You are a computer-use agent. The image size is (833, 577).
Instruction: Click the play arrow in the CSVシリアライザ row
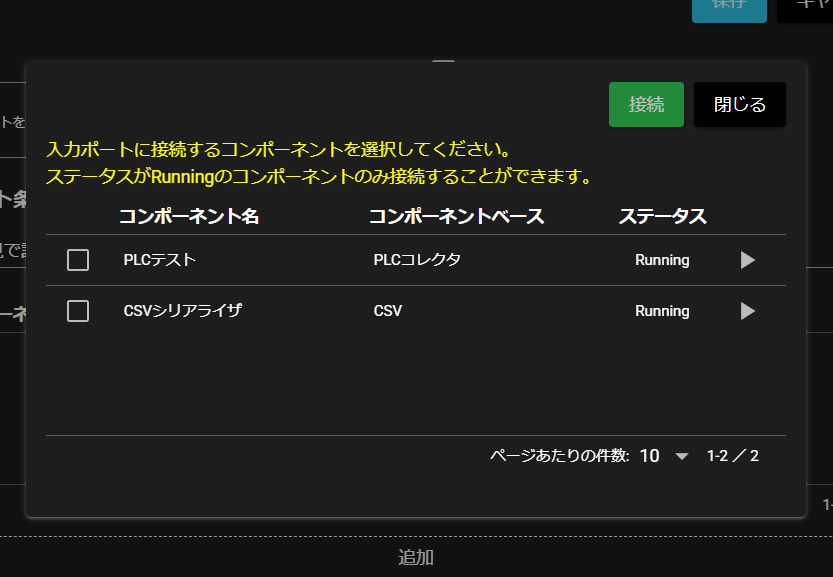click(747, 311)
